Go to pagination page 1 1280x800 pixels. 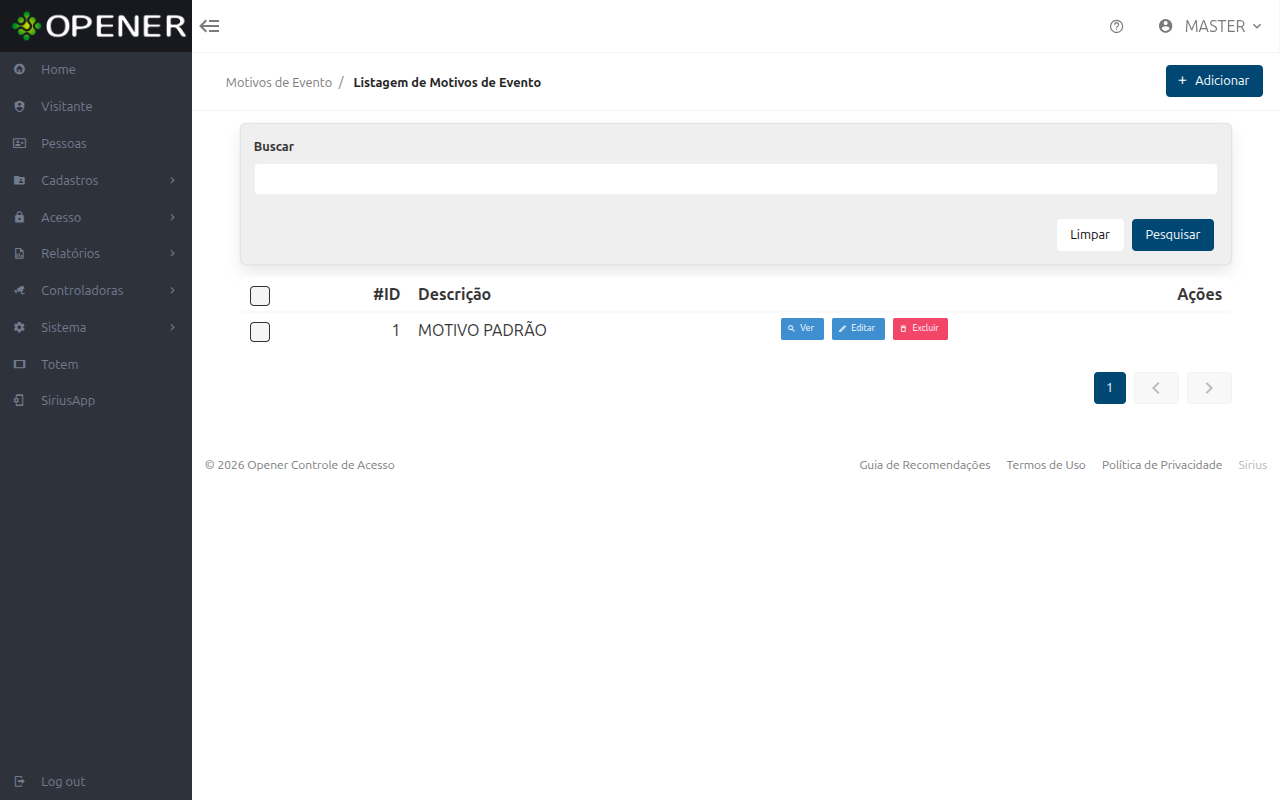(x=1110, y=388)
